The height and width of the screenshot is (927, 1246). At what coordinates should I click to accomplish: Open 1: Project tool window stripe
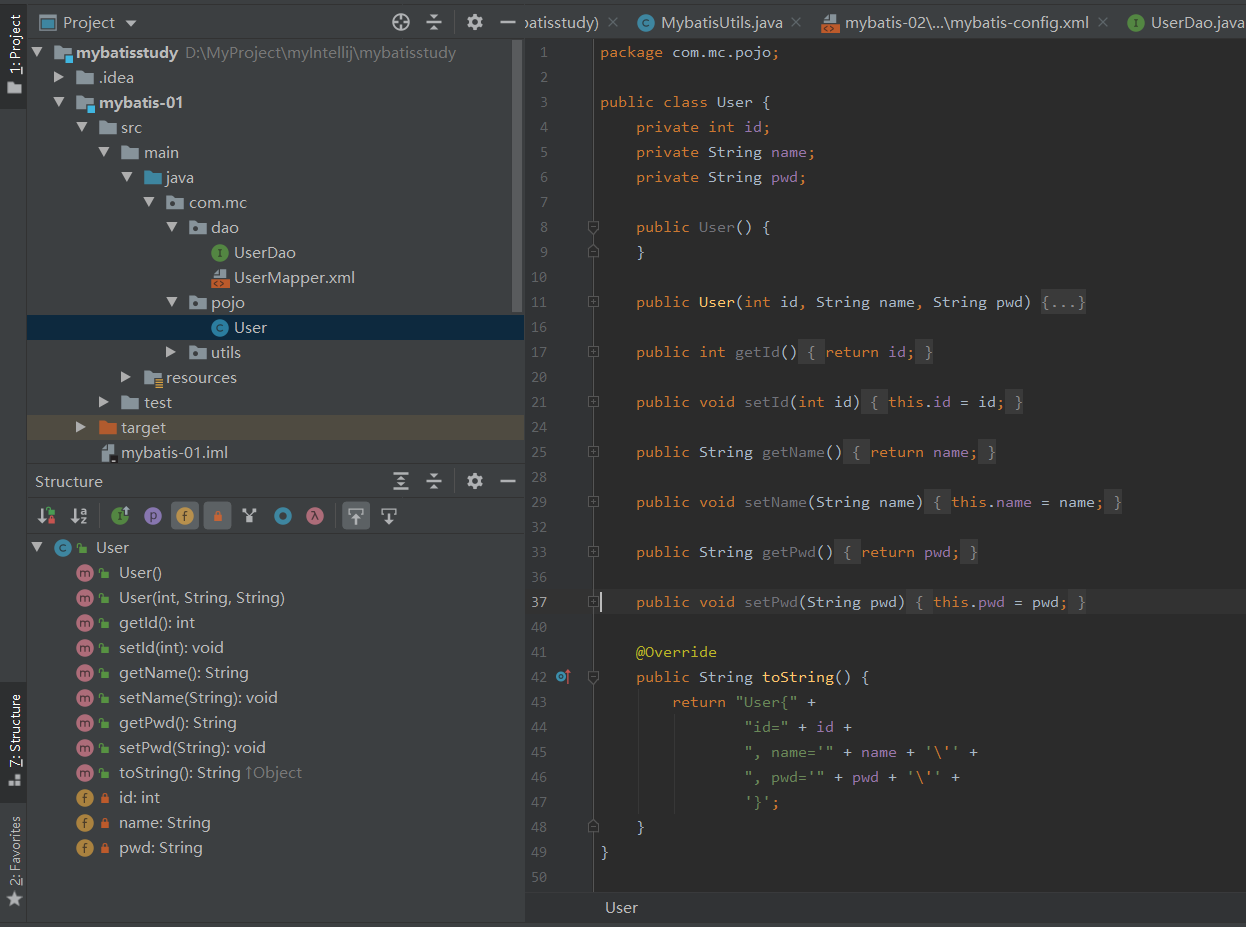[x=14, y=55]
